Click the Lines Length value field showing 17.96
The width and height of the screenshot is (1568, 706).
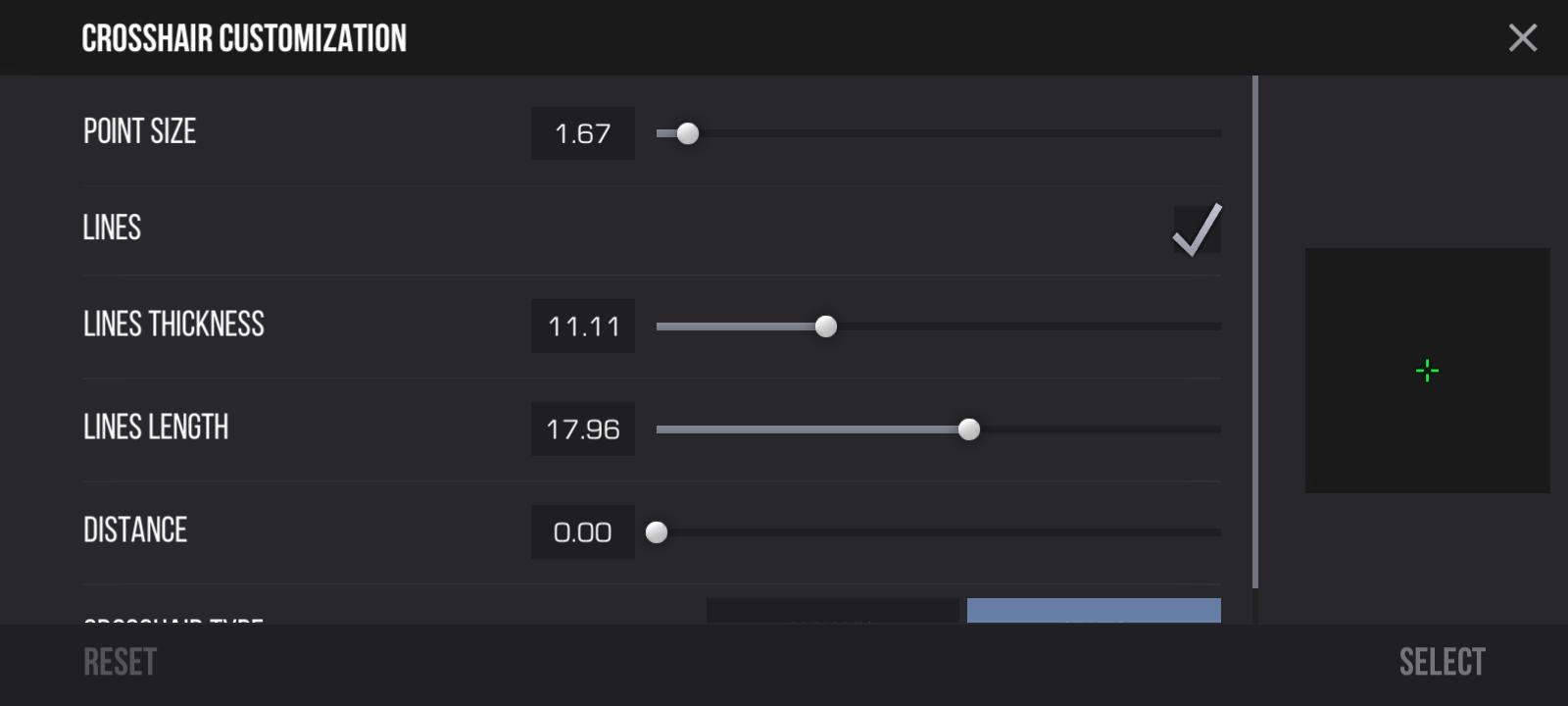581,429
